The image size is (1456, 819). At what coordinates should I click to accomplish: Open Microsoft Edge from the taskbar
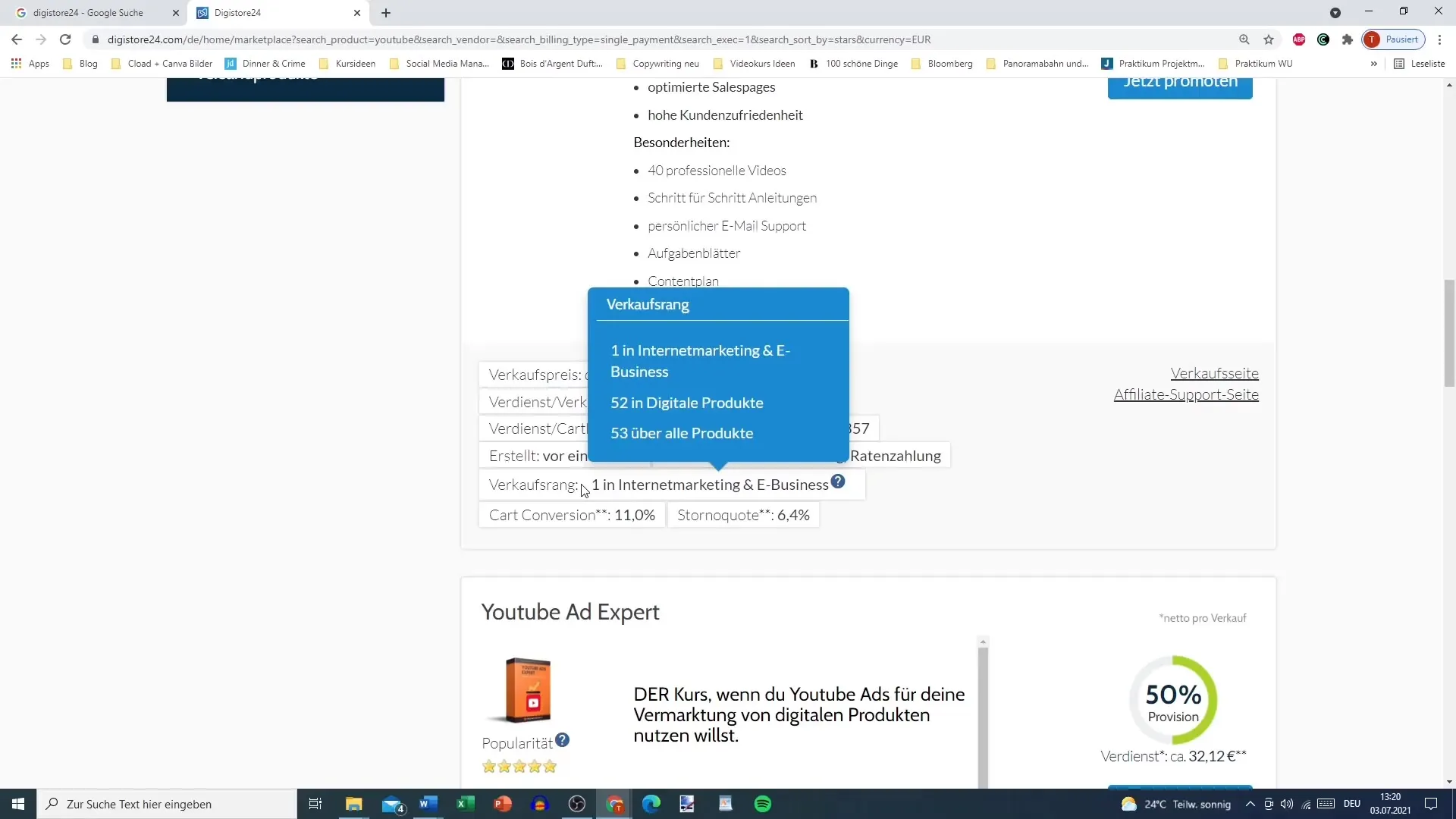coord(651,804)
